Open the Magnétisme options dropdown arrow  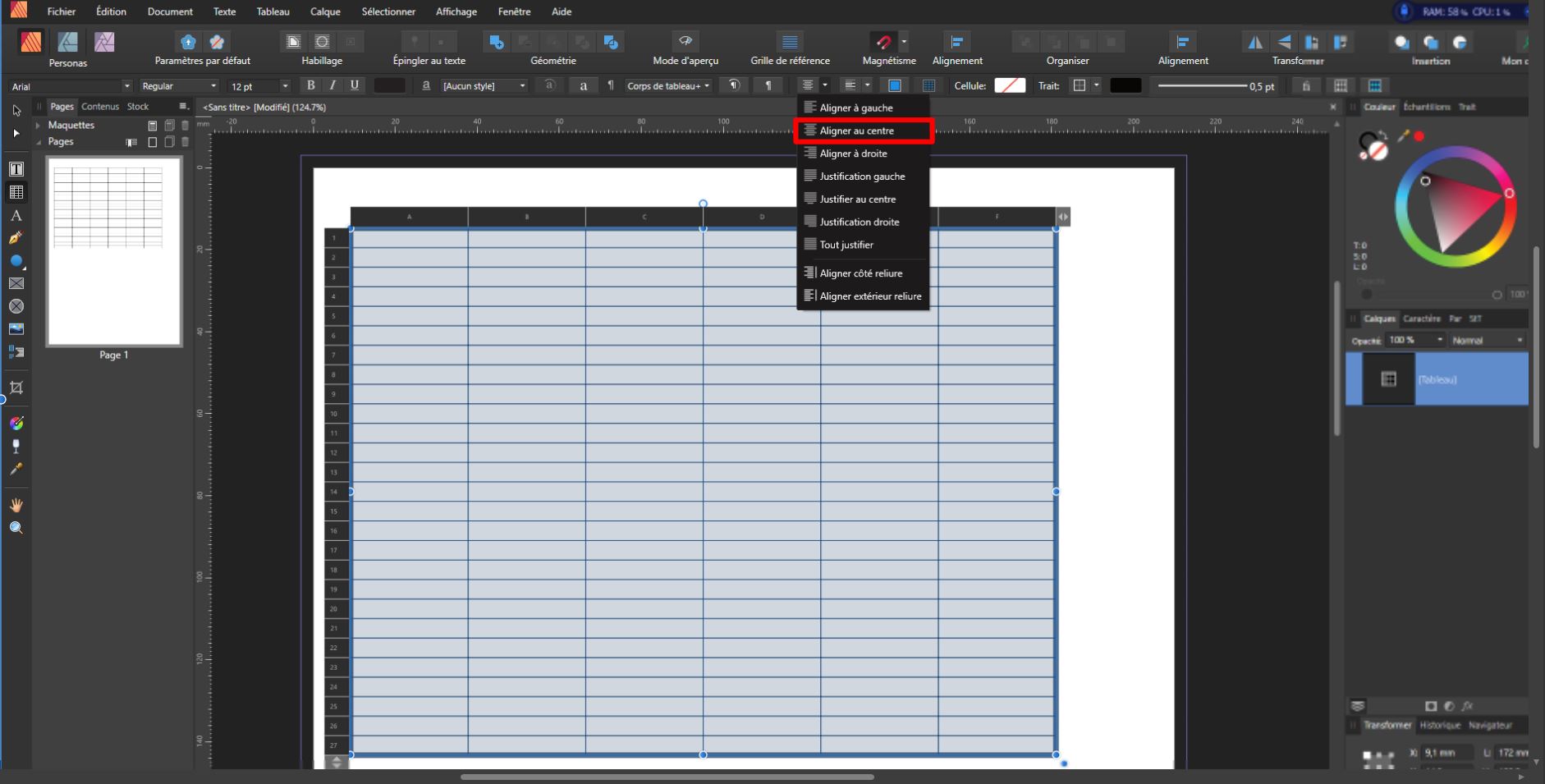905,41
